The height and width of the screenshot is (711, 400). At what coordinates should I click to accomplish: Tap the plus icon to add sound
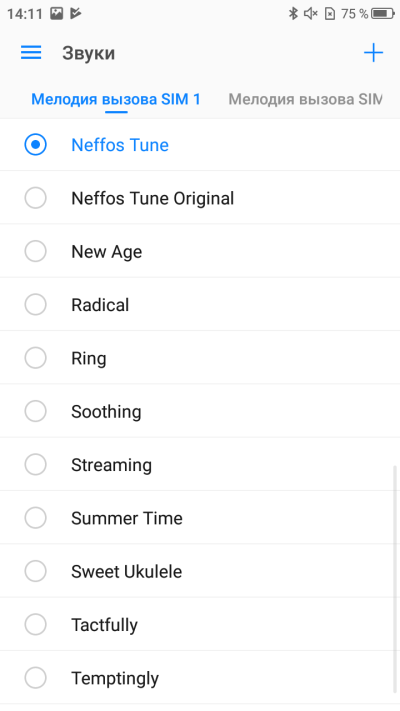tap(373, 53)
